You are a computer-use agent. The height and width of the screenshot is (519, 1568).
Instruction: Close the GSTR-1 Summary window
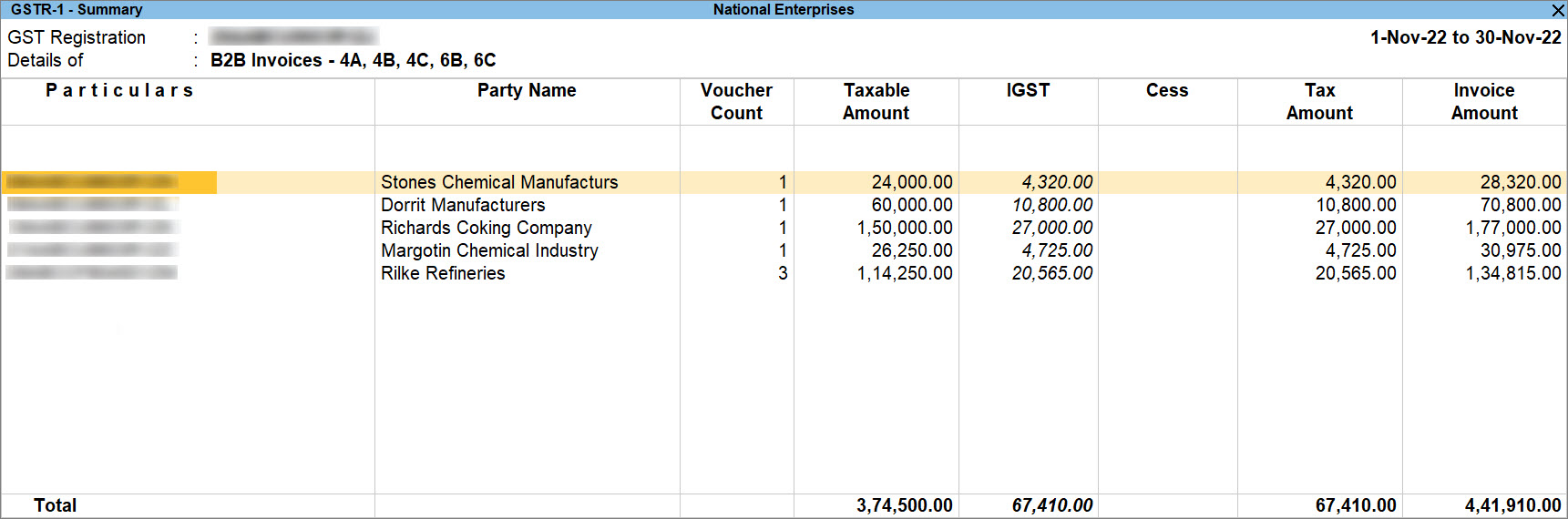click(x=1558, y=10)
